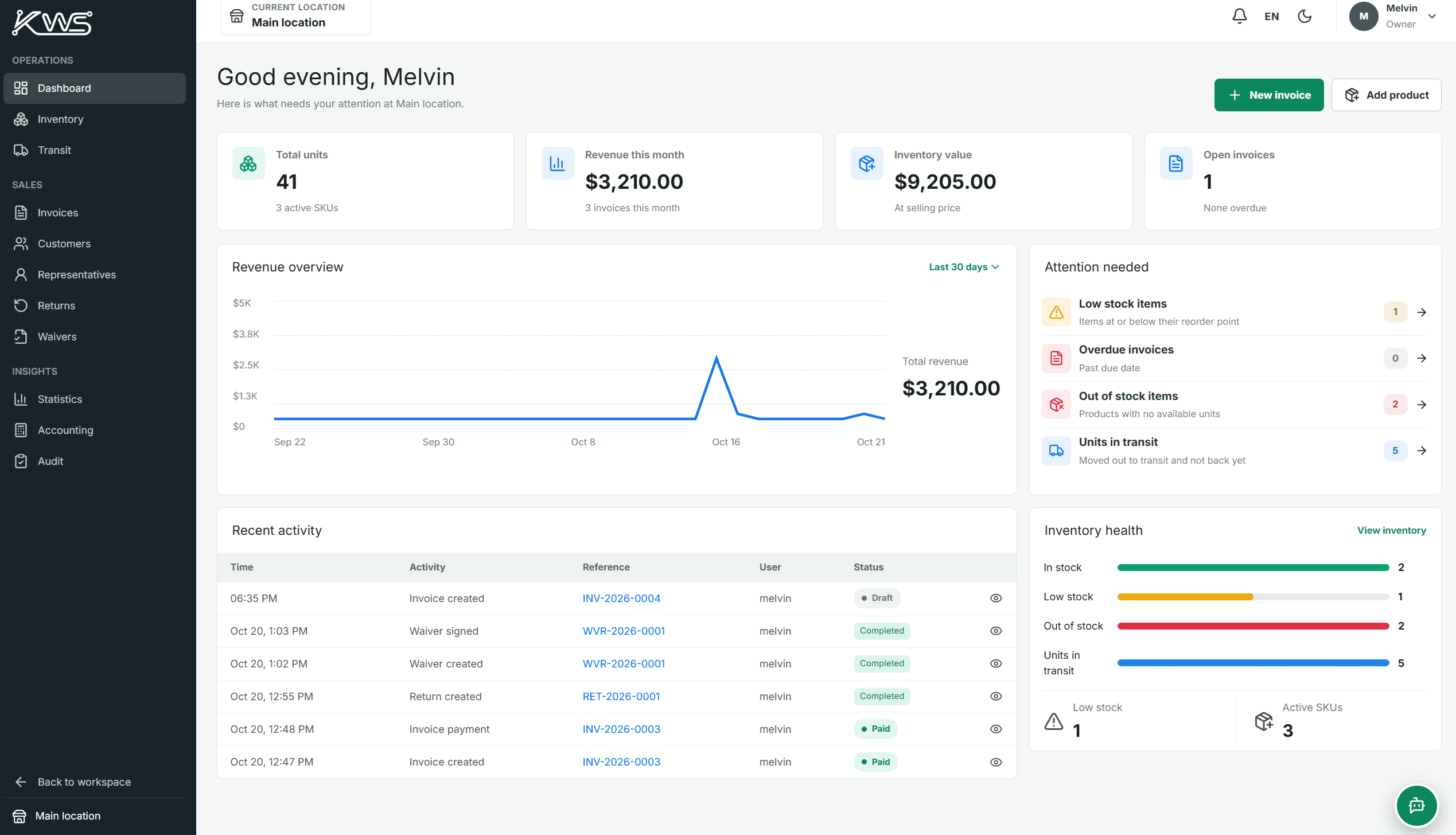Click the Out of stock box icon
1456x835 pixels.
(x=1056, y=405)
